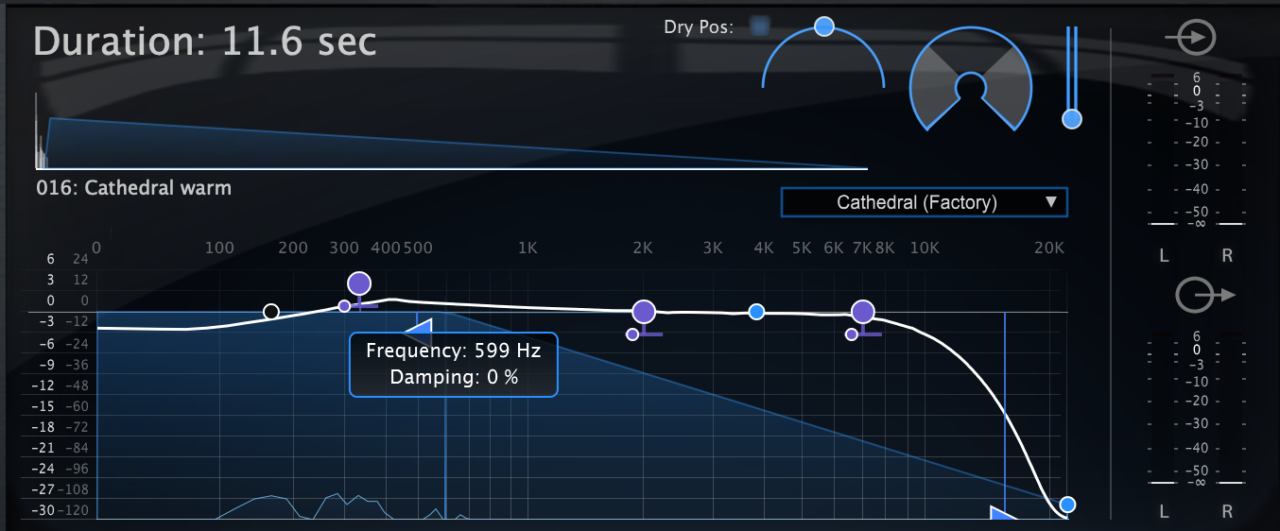Click the input meter L channel bar
Image resolution: width=1280 pixels, height=531 pixels.
[x=1164, y=150]
